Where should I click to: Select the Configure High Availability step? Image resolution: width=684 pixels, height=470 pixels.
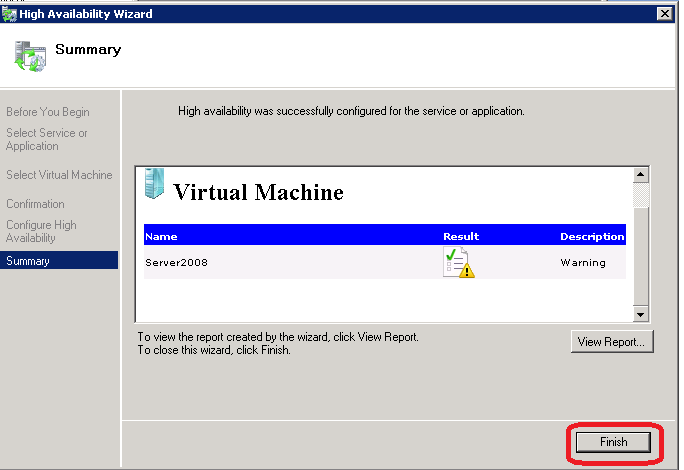41,232
